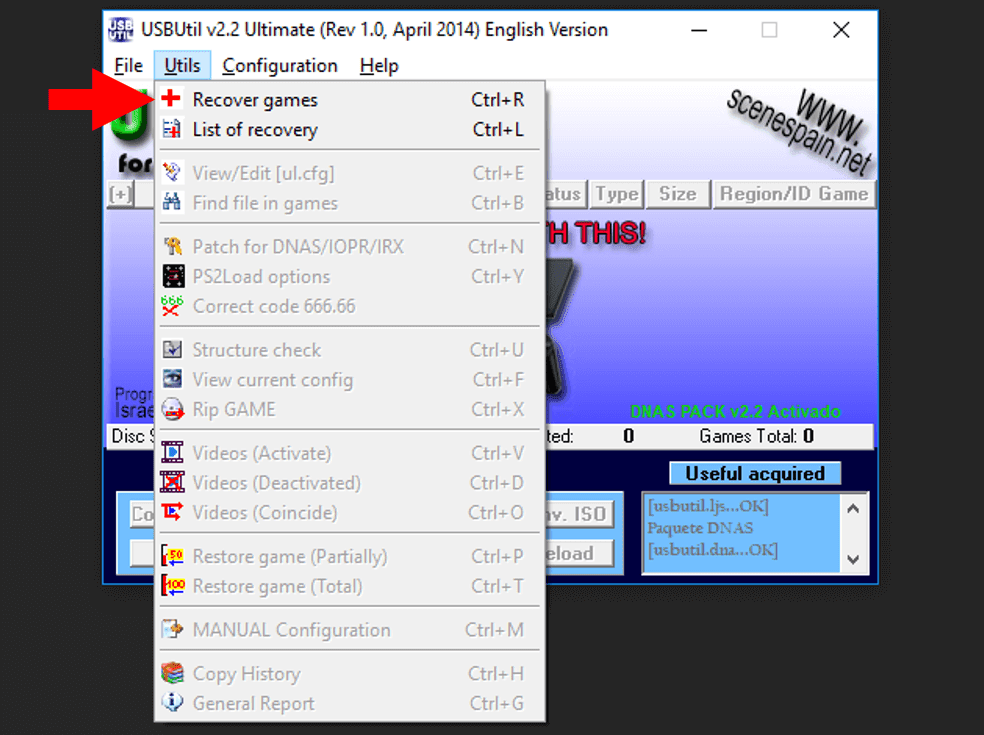This screenshot has height=735, width=984.
Task: Choose MANUAL Configuration entry
Action: pyautogui.click(x=350, y=630)
